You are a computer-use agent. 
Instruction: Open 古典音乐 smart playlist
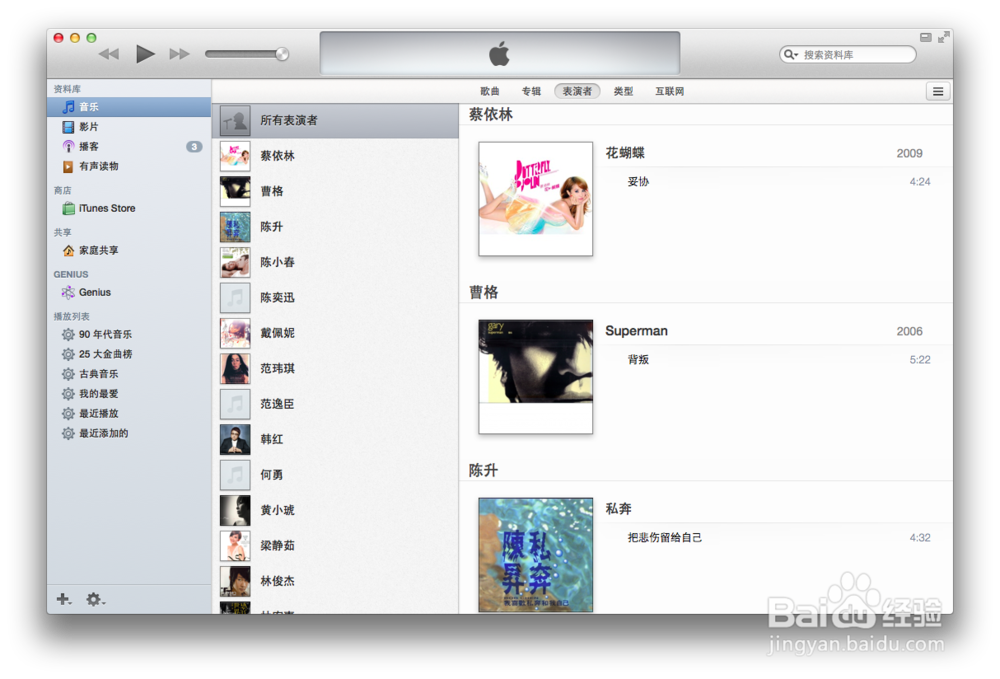pyautogui.click(x=129, y=374)
